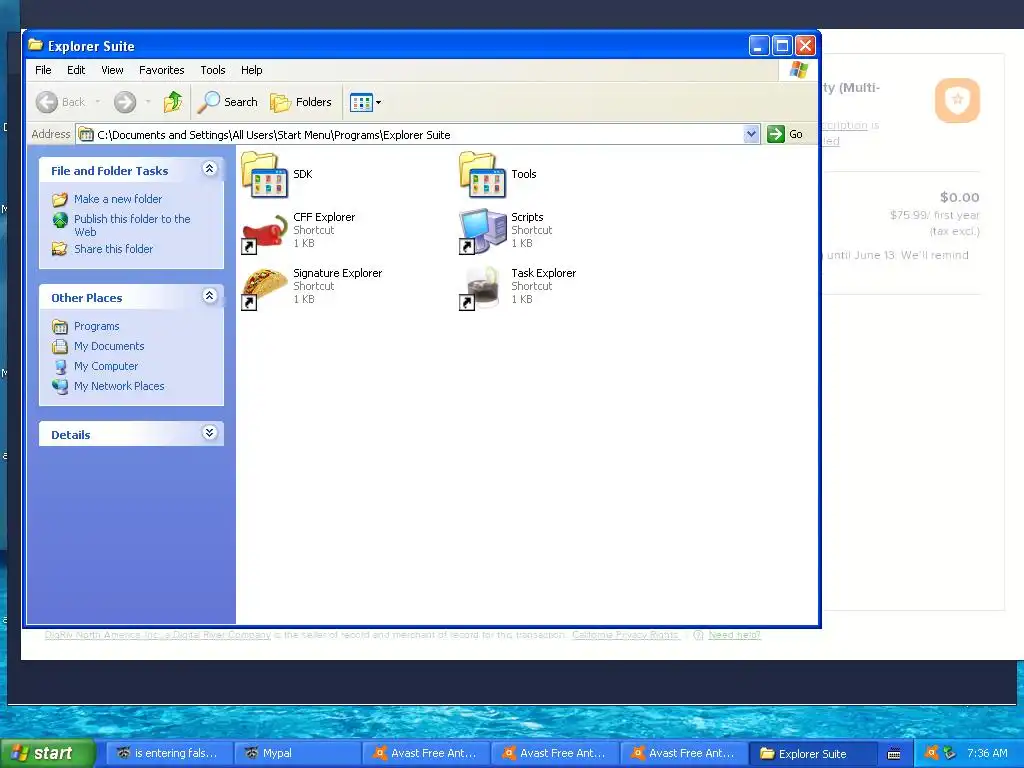This screenshot has height=768, width=1024.
Task: Minimize the Explorer Suite window
Action: click(759, 46)
